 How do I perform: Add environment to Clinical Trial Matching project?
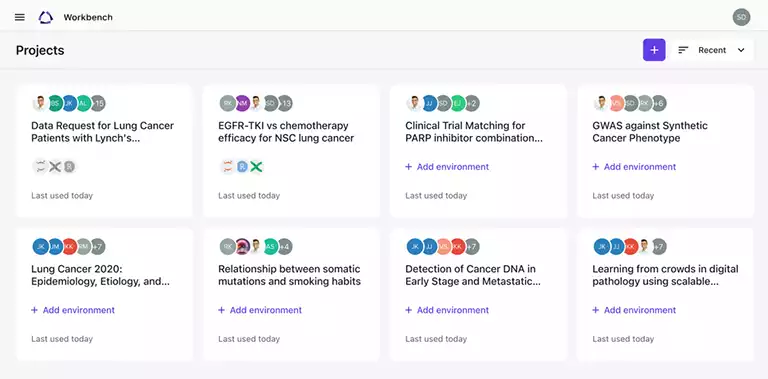pos(447,167)
